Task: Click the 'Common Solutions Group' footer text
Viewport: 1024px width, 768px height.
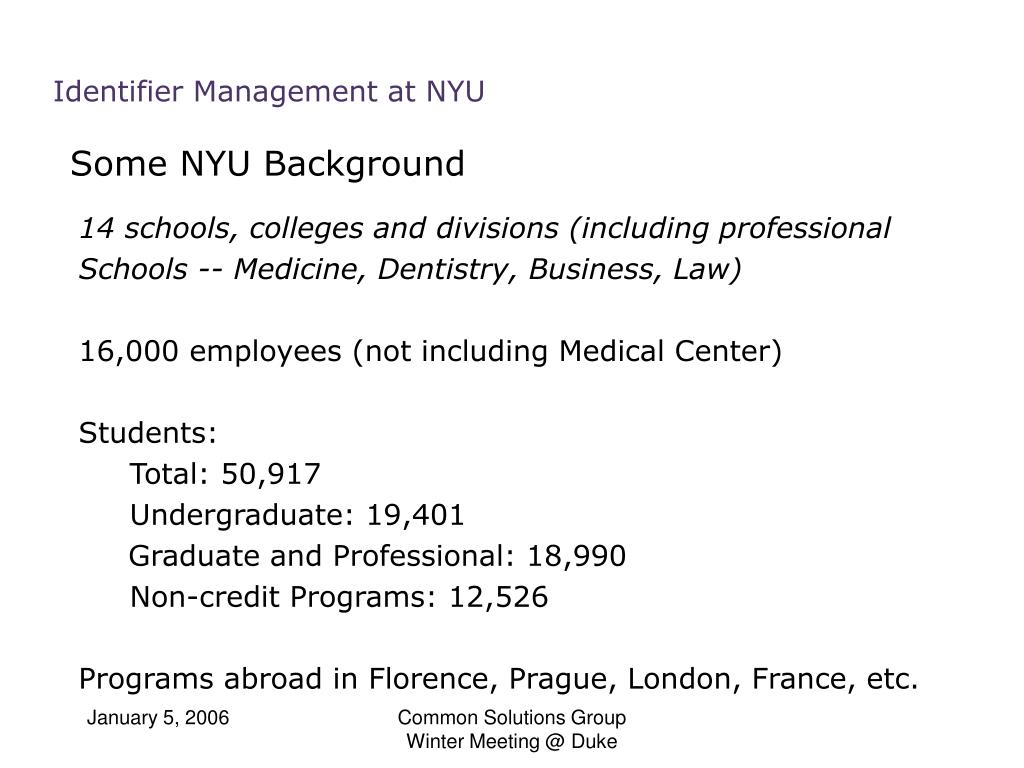Action: click(511, 718)
